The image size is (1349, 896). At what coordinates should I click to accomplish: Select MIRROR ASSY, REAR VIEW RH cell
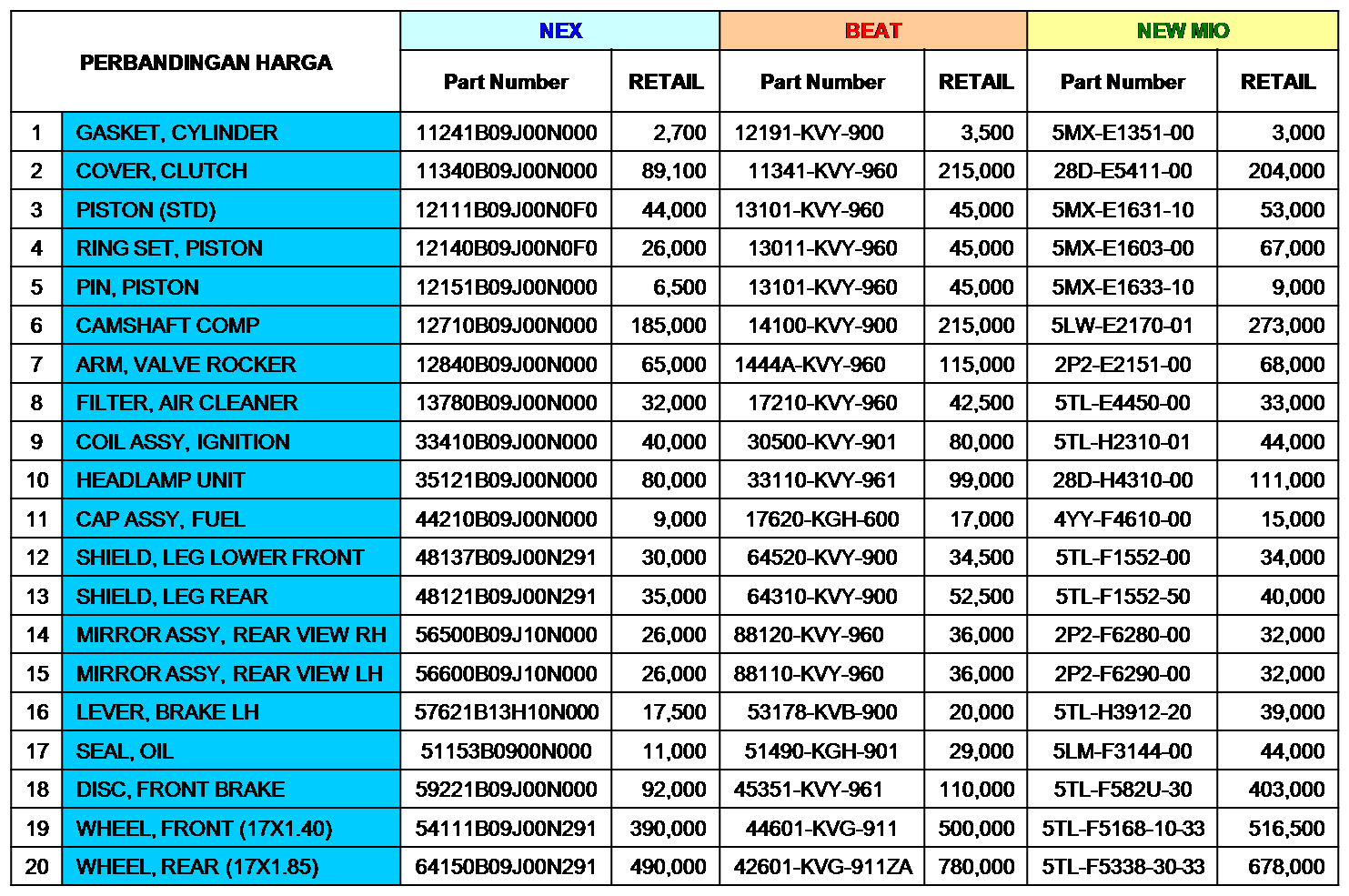(x=231, y=635)
